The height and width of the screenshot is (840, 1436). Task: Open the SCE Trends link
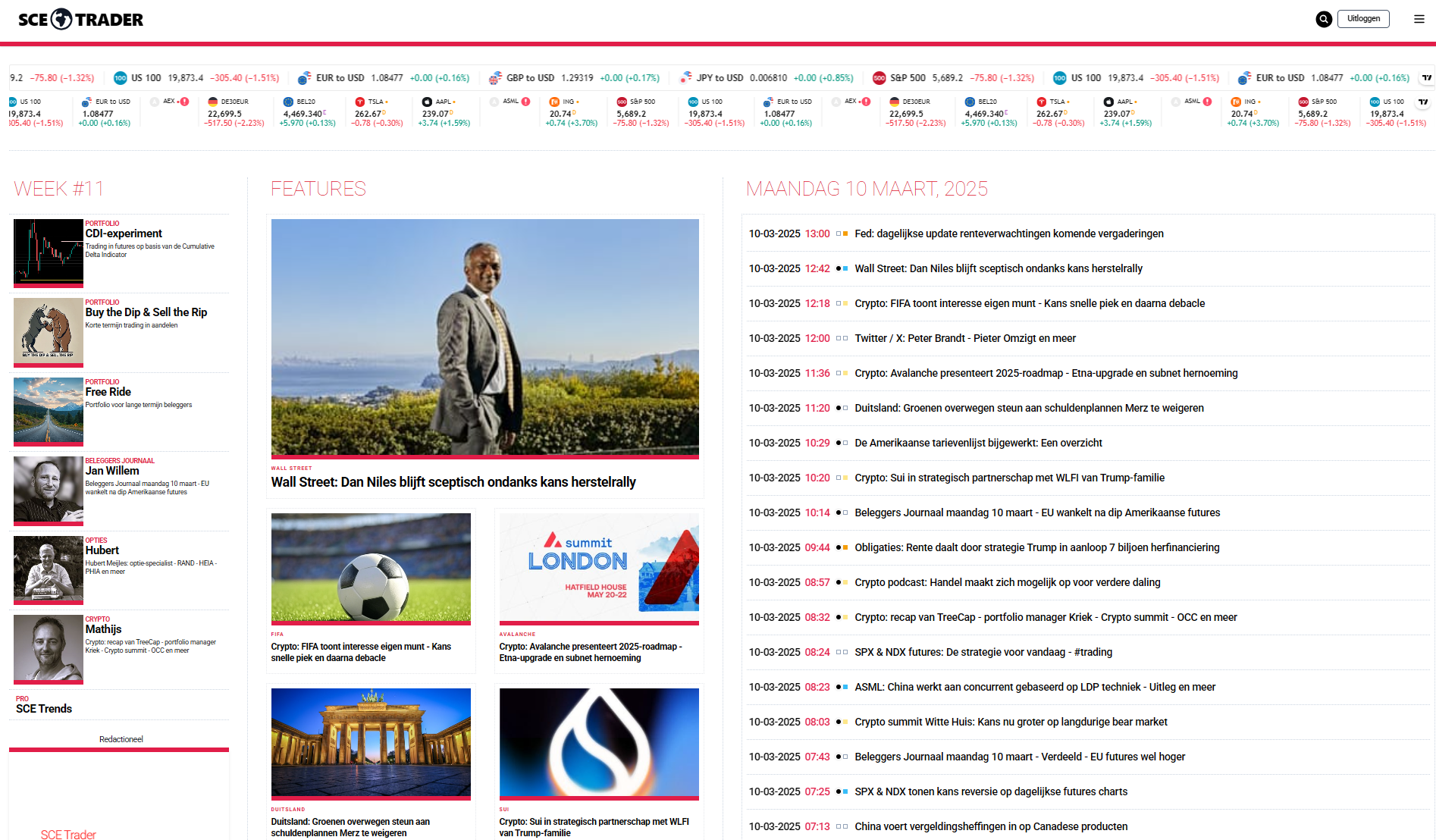tap(44, 709)
